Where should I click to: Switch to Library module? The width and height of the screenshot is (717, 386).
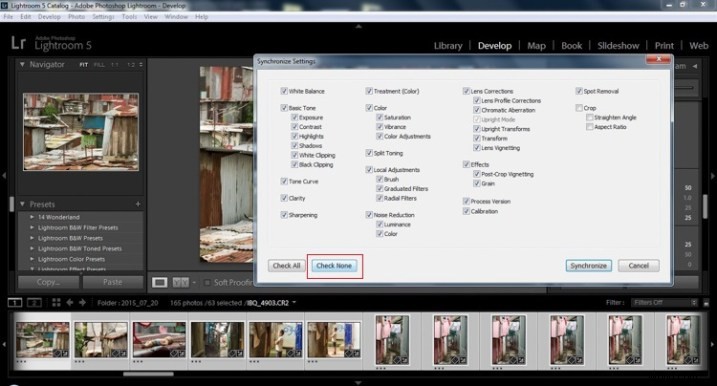pos(448,46)
